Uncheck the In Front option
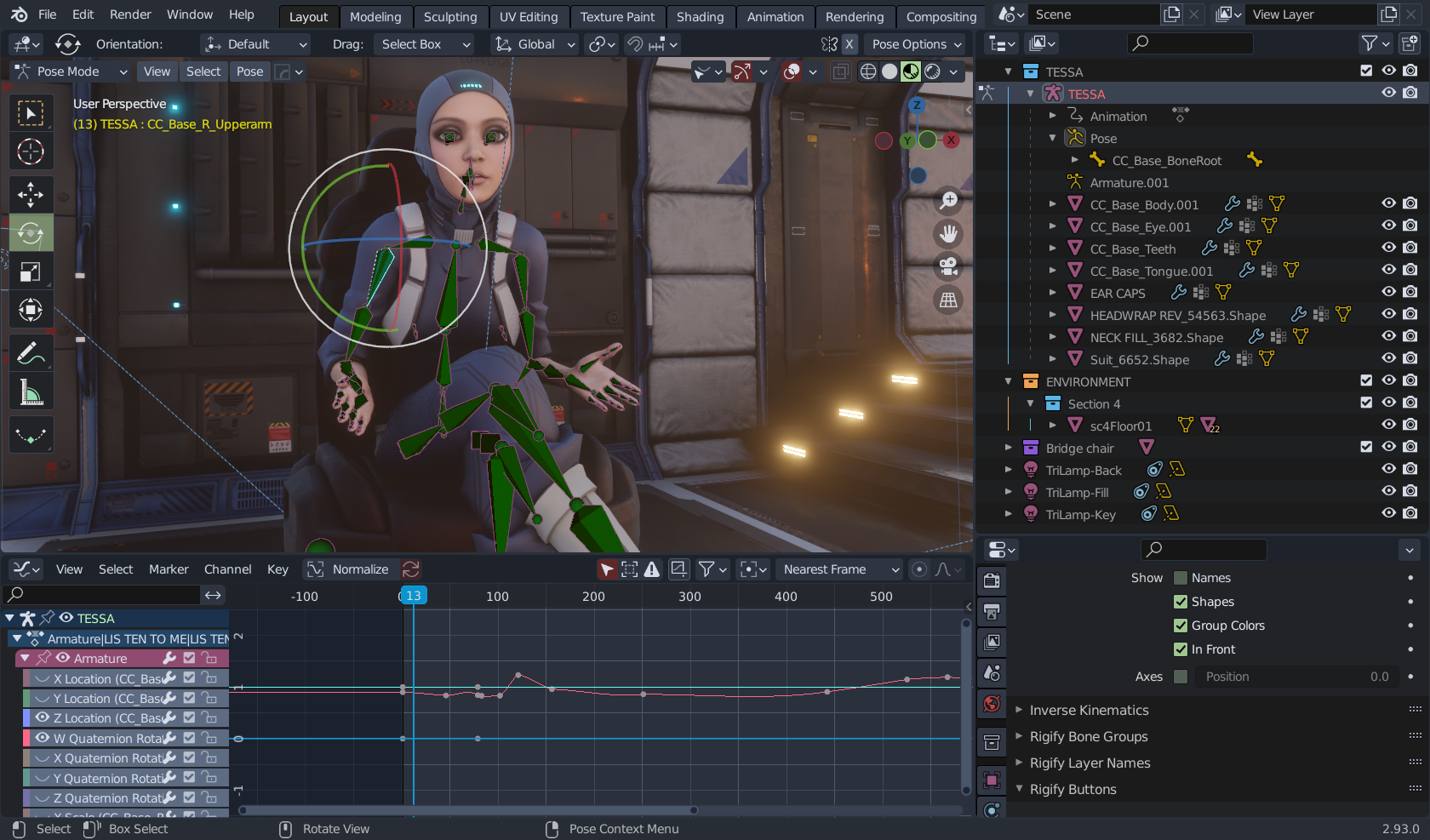The image size is (1430, 840). [1181, 649]
